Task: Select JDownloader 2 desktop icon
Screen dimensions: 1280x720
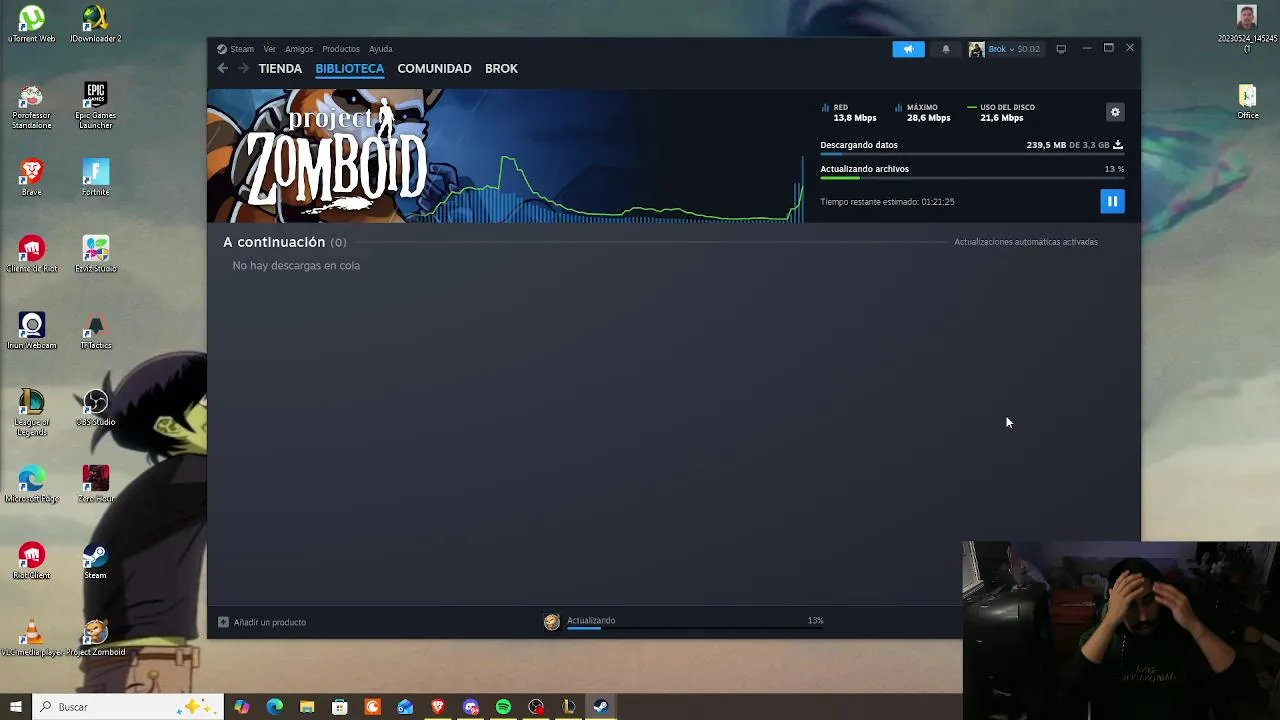Action: (95, 25)
